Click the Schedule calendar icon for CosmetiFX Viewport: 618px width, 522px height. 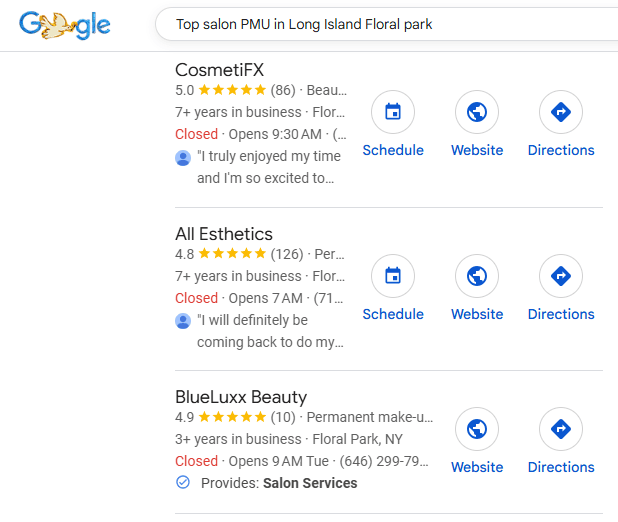pos(393,112)
